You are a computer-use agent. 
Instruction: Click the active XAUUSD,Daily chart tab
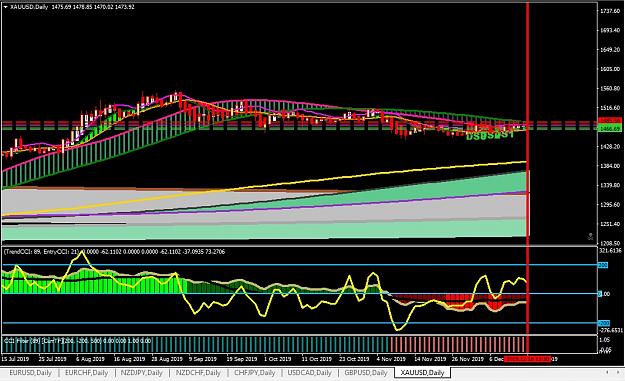[423, 373]
